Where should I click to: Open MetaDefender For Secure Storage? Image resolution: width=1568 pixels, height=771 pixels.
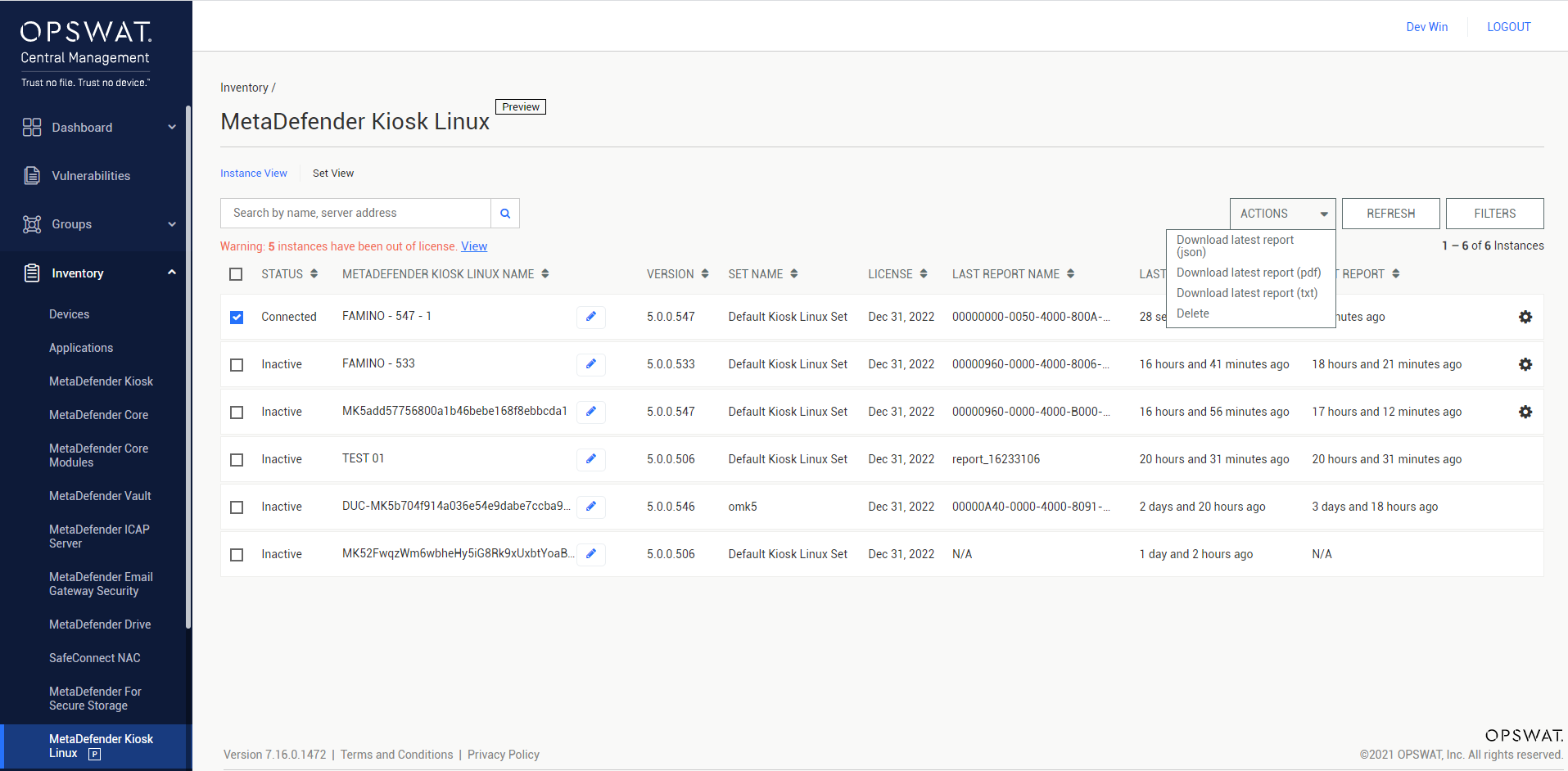tap(95, 698)
